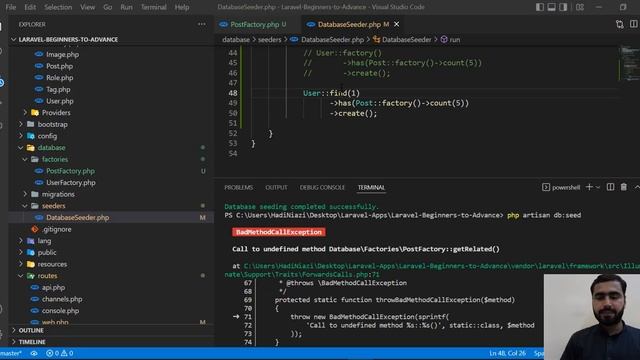
Task: Open customize layout icon
Action: pyautogui.click(x=580, y=7)
